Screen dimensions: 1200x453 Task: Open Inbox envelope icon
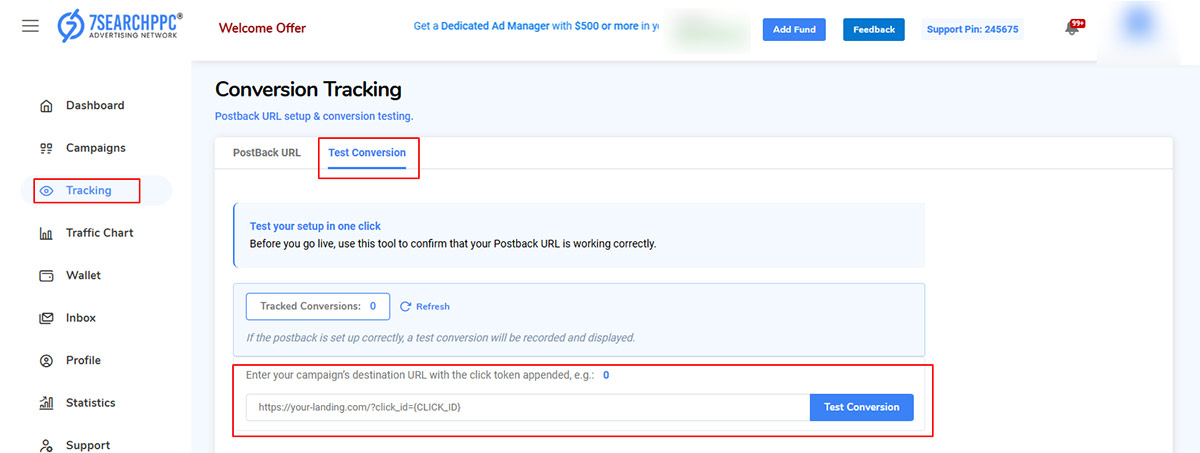[46, 318]
